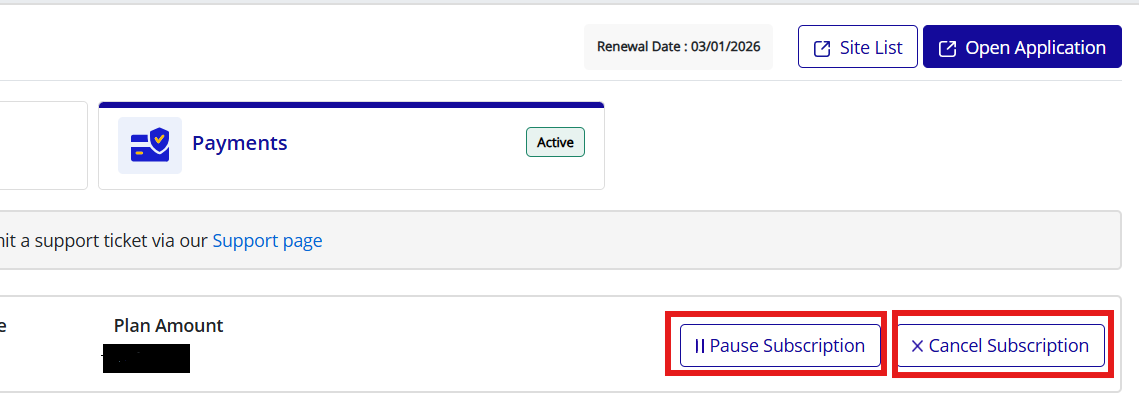This screenshot has height=405, width=1139.
Task: Click the Active status badge
Action: tap(555, 143)
